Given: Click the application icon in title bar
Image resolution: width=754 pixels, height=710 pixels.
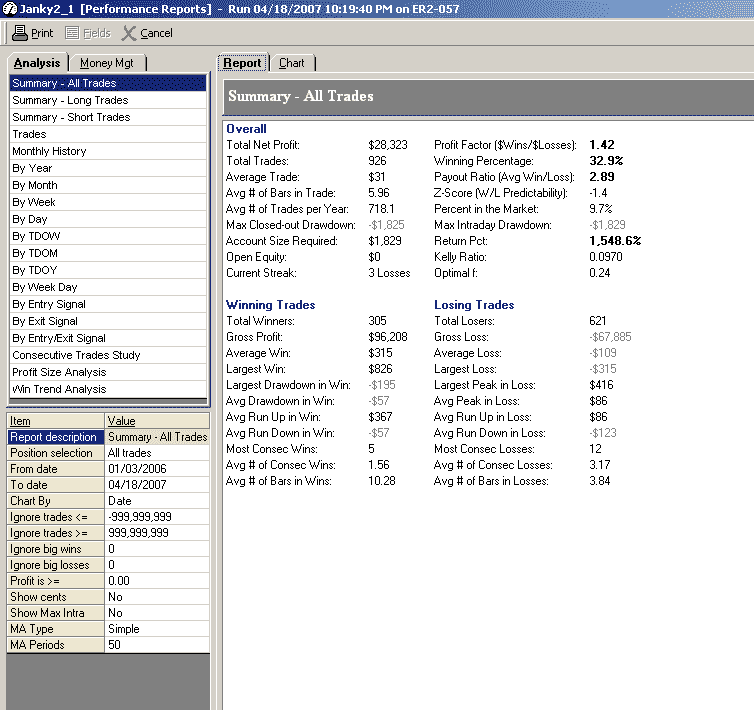Looking at the screenshot, I should tap(9, 9).
